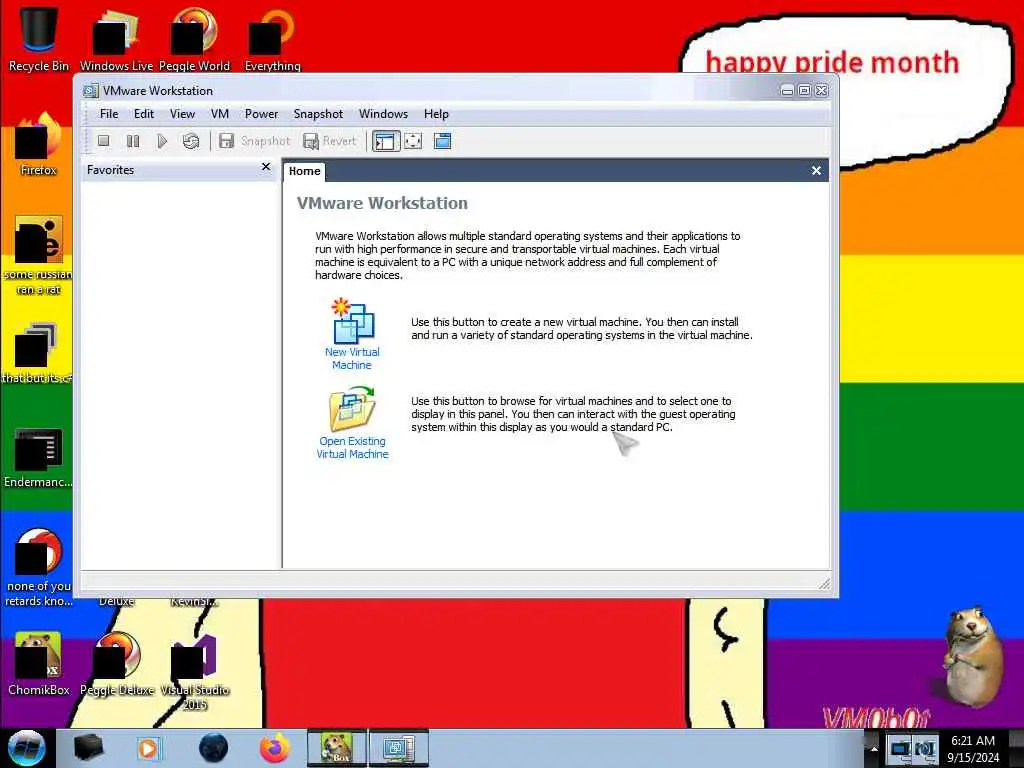The height and width of the screenshot is (768, 1024).
Task: Open the Windows Start button
Action: pos(27,748)
